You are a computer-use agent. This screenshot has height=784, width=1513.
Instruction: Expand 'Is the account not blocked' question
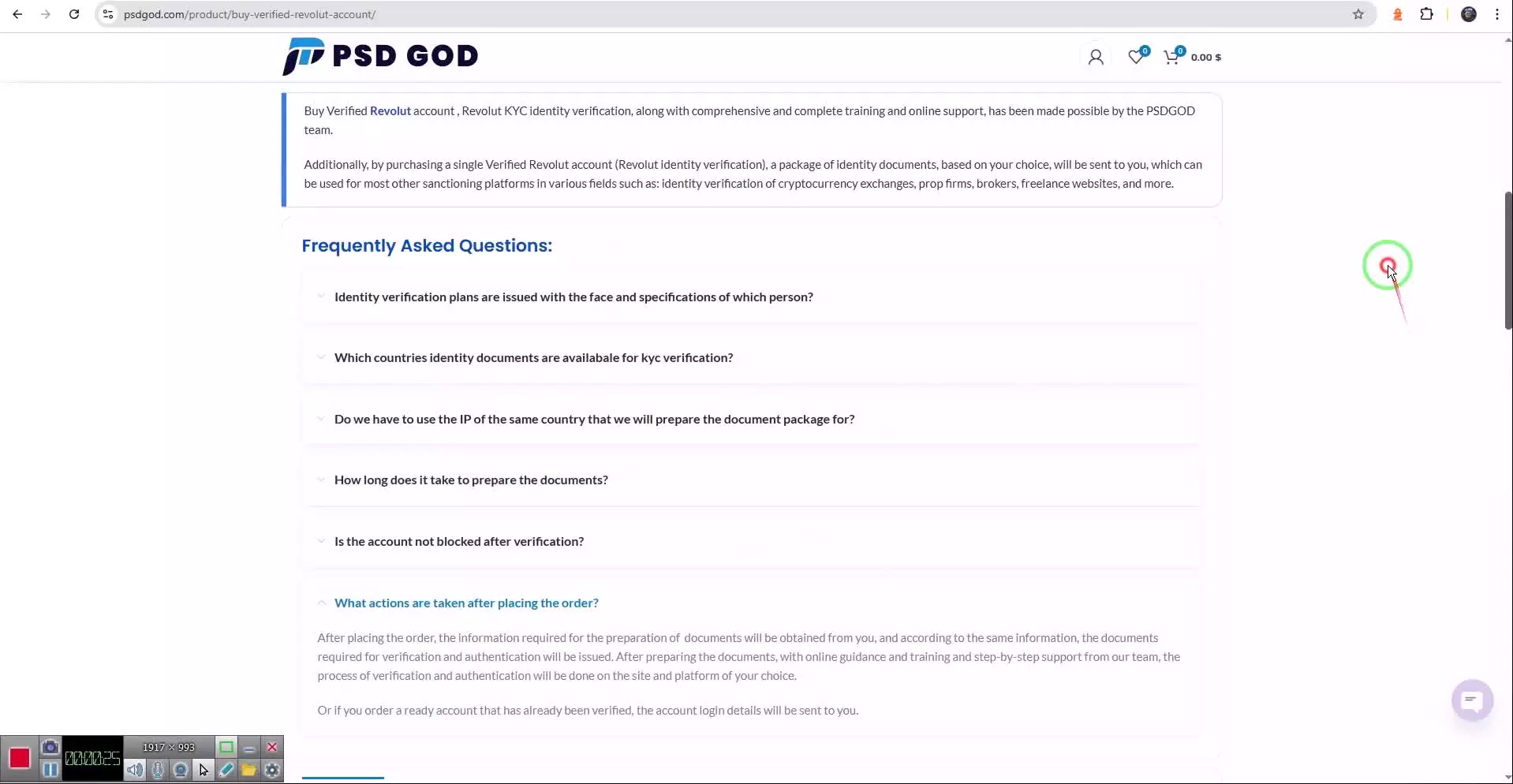(751, 542)
